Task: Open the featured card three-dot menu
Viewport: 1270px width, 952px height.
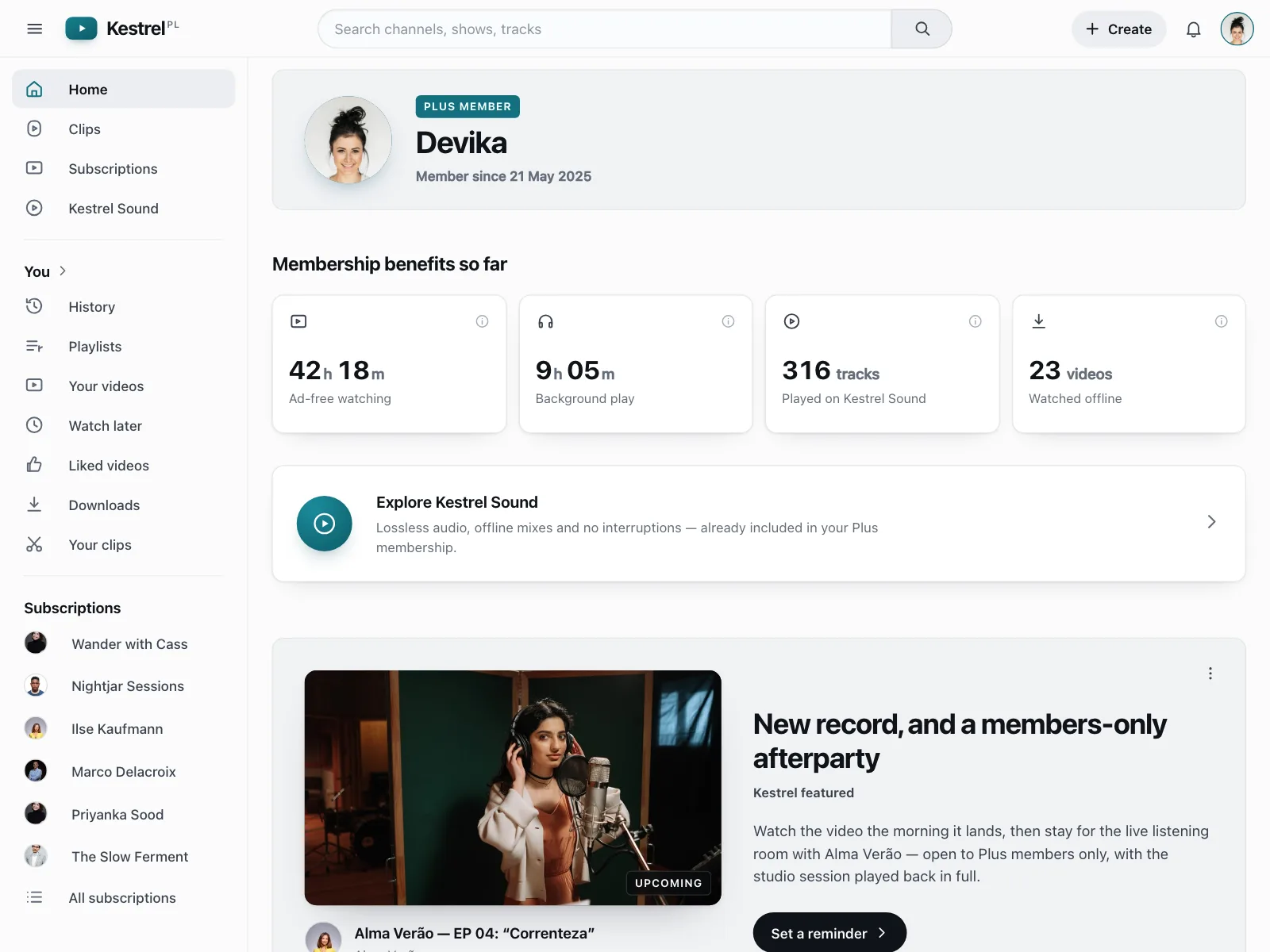Action: (1210, 674)
